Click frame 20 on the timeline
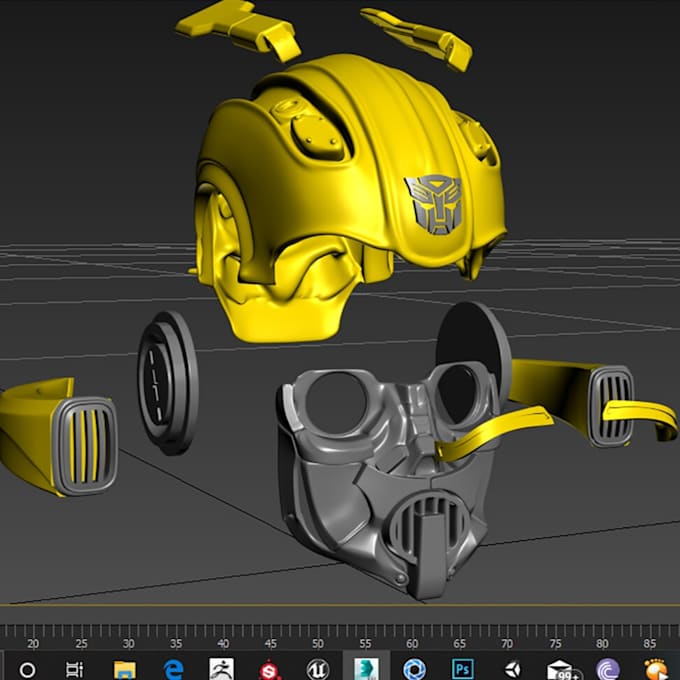The height and width of the screenshot is (680, 680). pos(33,644)
